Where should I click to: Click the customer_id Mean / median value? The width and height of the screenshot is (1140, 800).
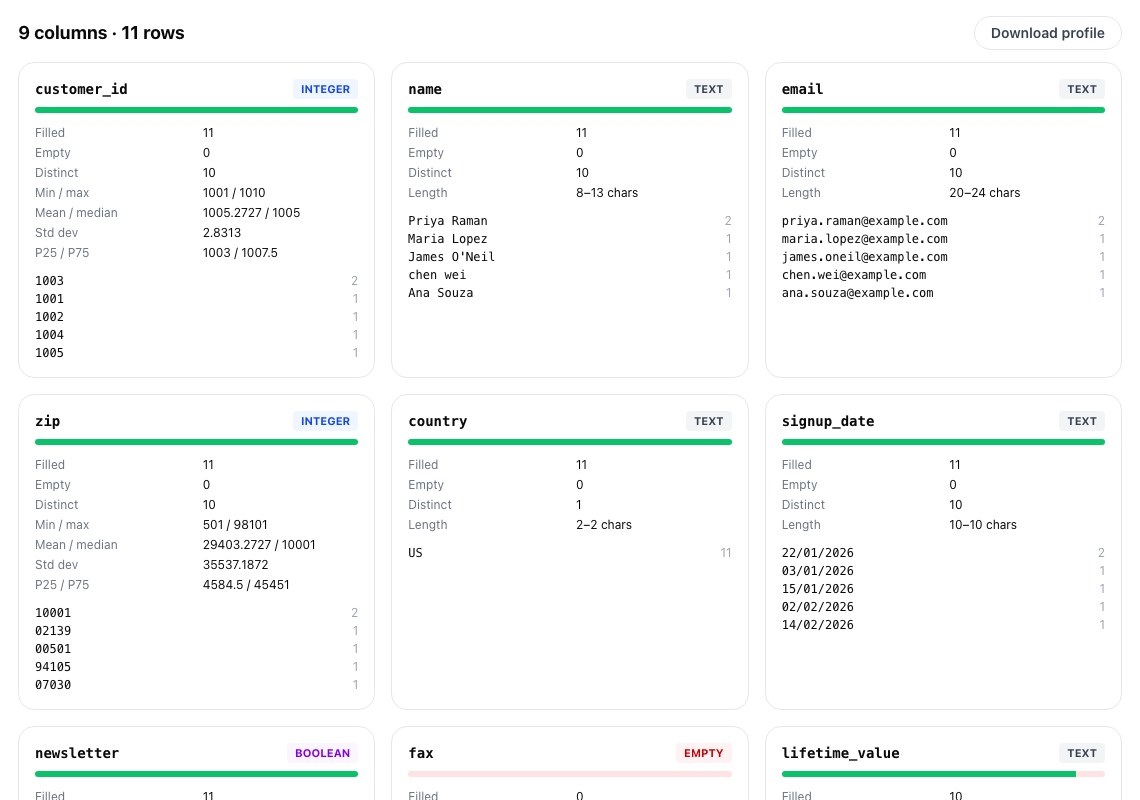pyautogui.click(x=252, y=213)
